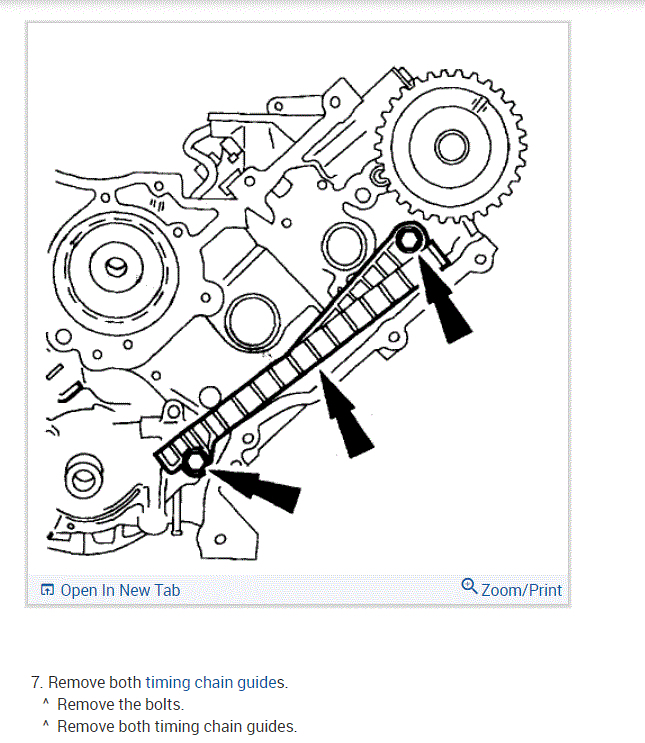
Task: Click the Zoom/Print magnifier icon
Action: point(469,586)
